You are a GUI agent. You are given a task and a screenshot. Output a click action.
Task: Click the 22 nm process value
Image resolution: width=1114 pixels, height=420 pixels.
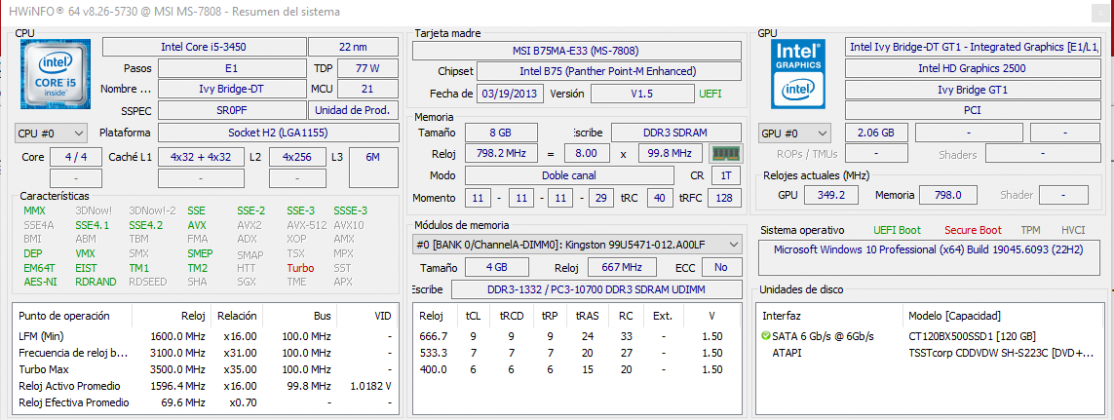point(352,47)
